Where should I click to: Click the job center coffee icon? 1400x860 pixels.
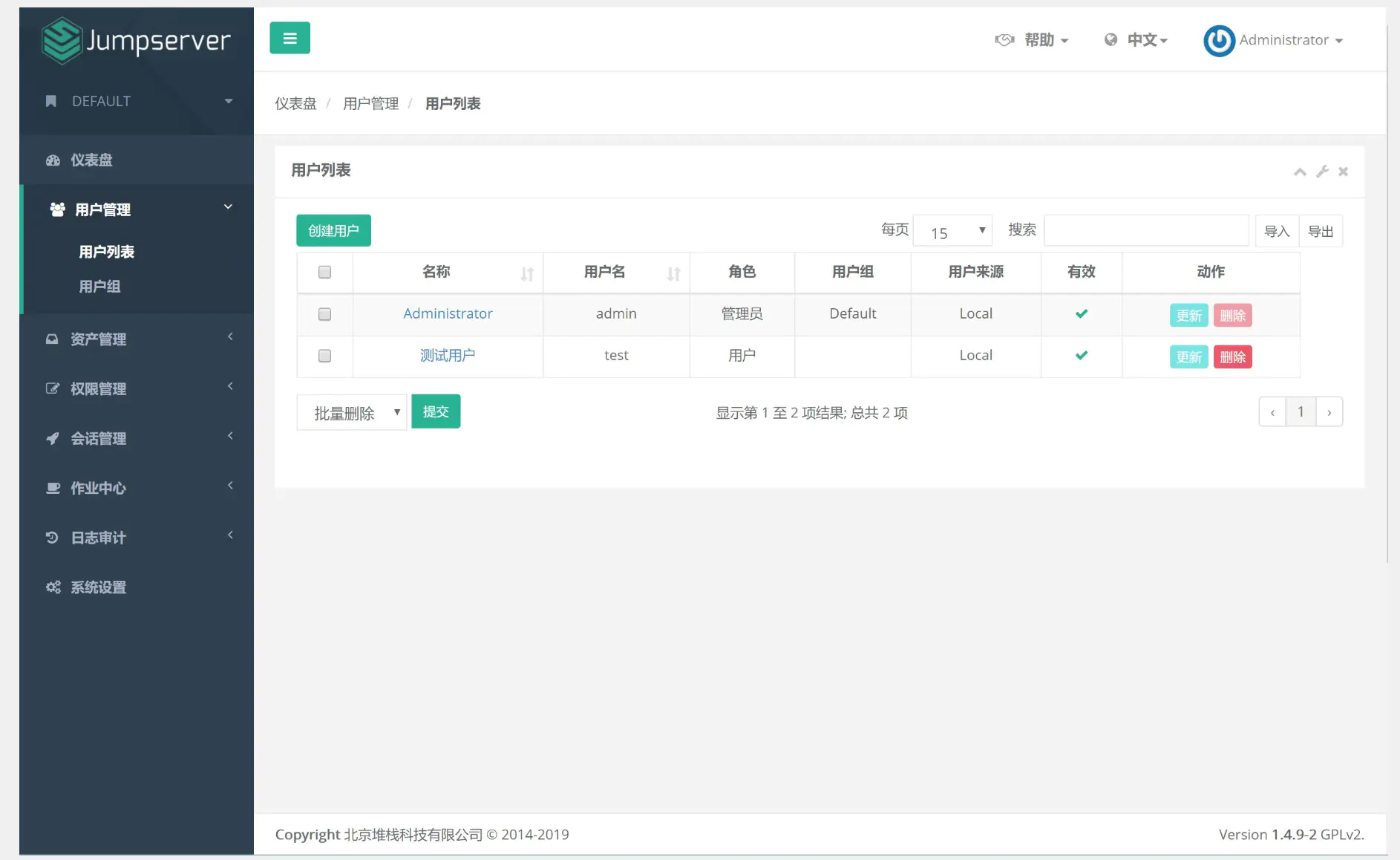coord(53,488)
